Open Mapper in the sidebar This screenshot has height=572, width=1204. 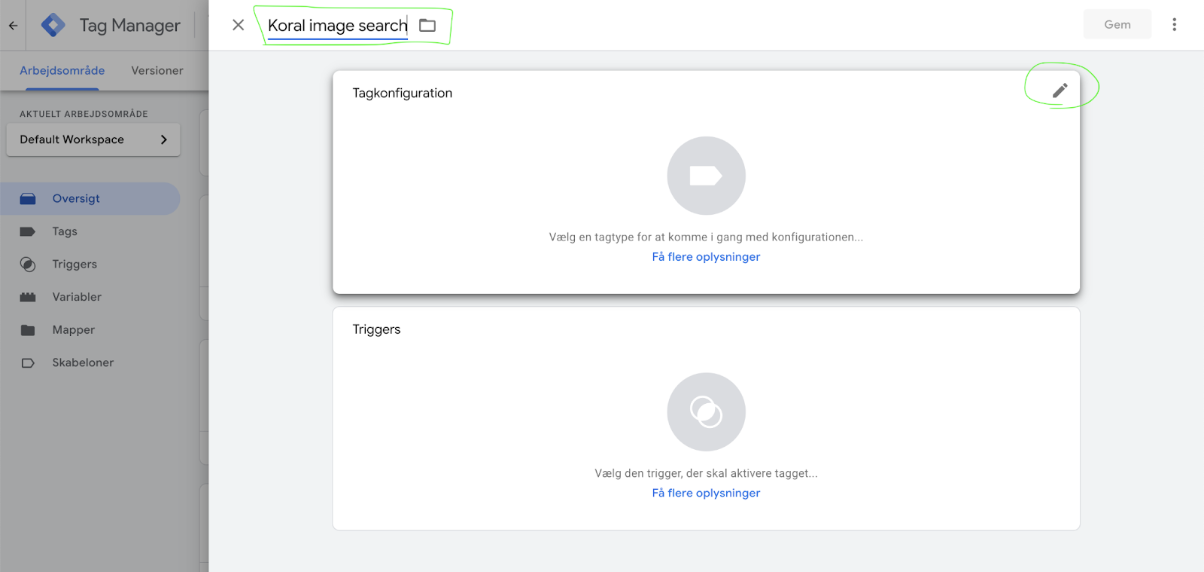coord(90,330)
